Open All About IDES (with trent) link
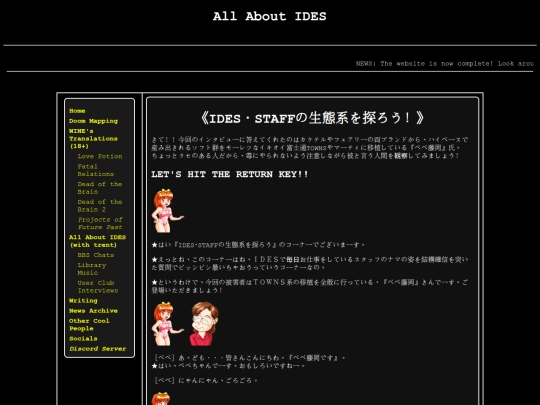 [97, 241]
